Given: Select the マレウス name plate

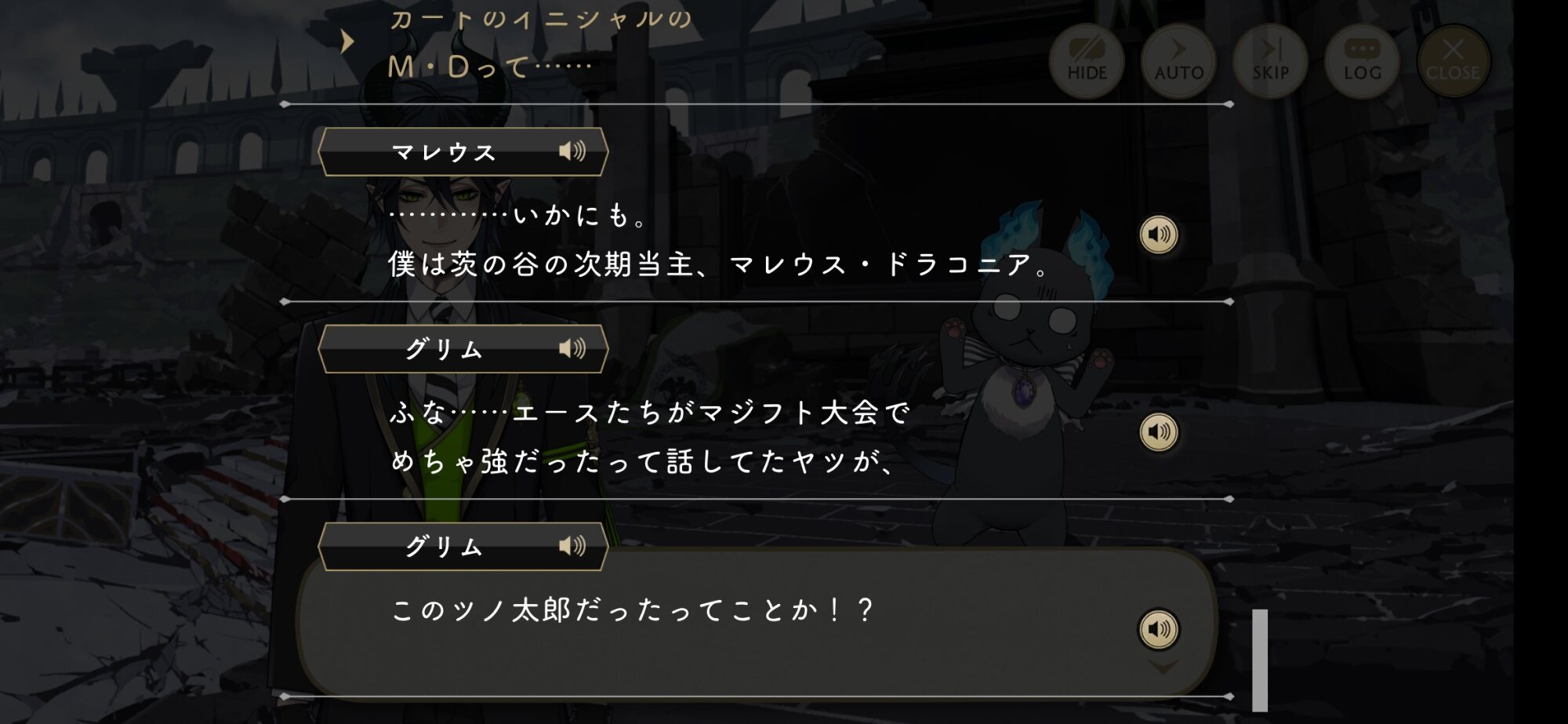Looking at the screenshot, I should pyautogui.click(x=463, y=151).
